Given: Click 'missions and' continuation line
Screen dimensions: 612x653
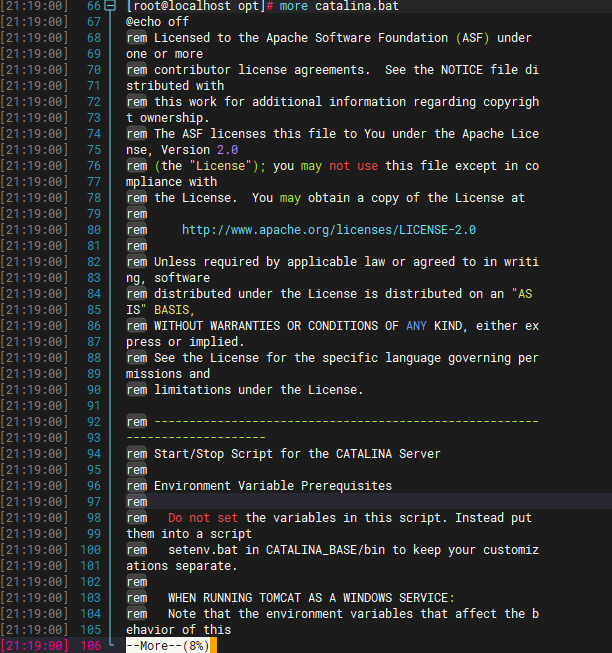Looking at the screenshot, I should pos(168,374).
